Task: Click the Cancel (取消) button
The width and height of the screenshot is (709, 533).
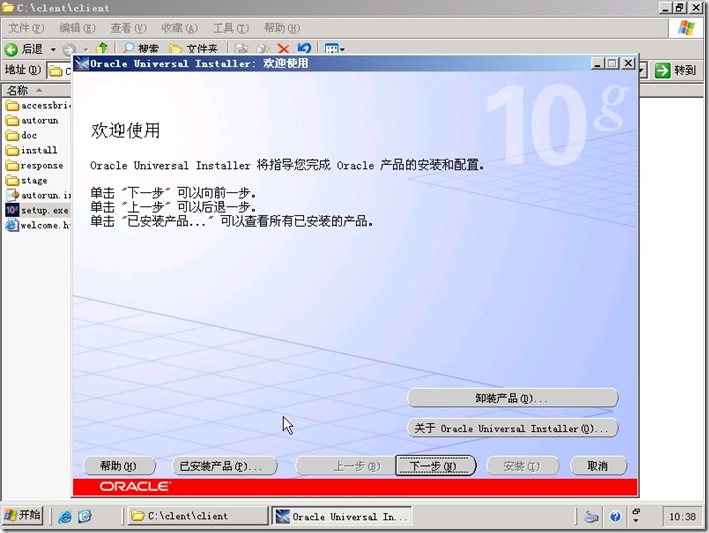Action: click(598, 466)
